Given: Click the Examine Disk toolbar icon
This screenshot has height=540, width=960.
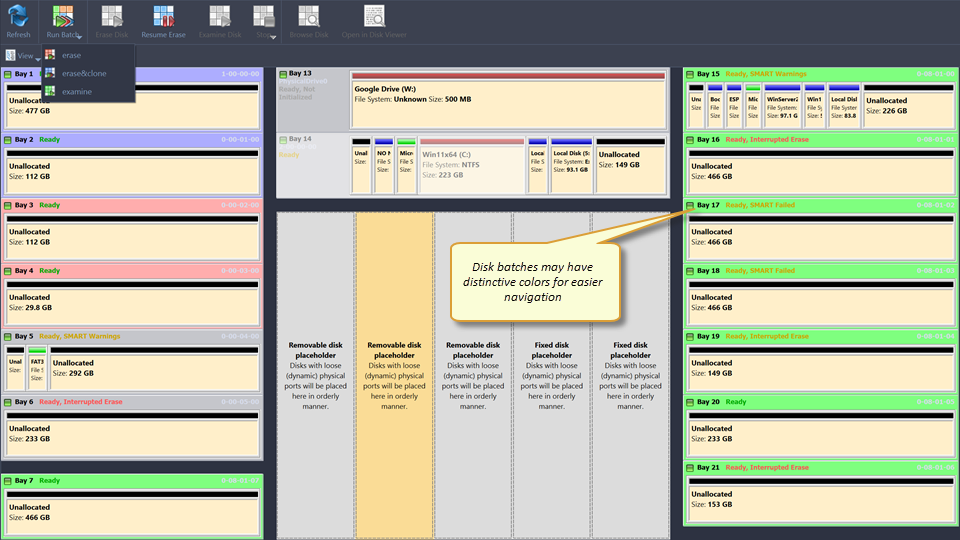Looking at the screenshot, I should [x=219, y=16].
